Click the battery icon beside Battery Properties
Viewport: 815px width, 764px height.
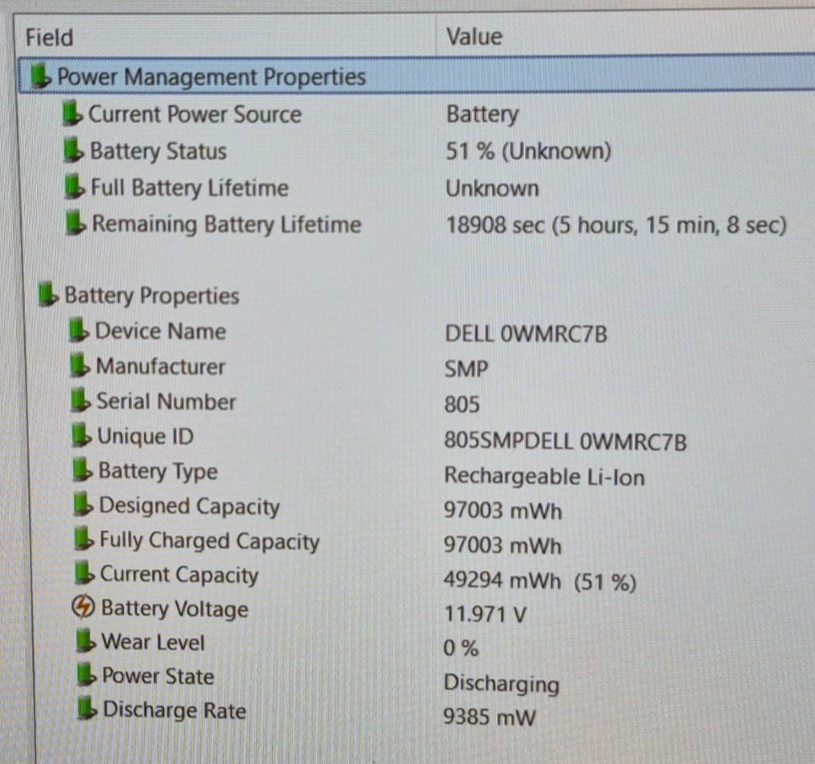pyautogui.click(x=48, y=294)
